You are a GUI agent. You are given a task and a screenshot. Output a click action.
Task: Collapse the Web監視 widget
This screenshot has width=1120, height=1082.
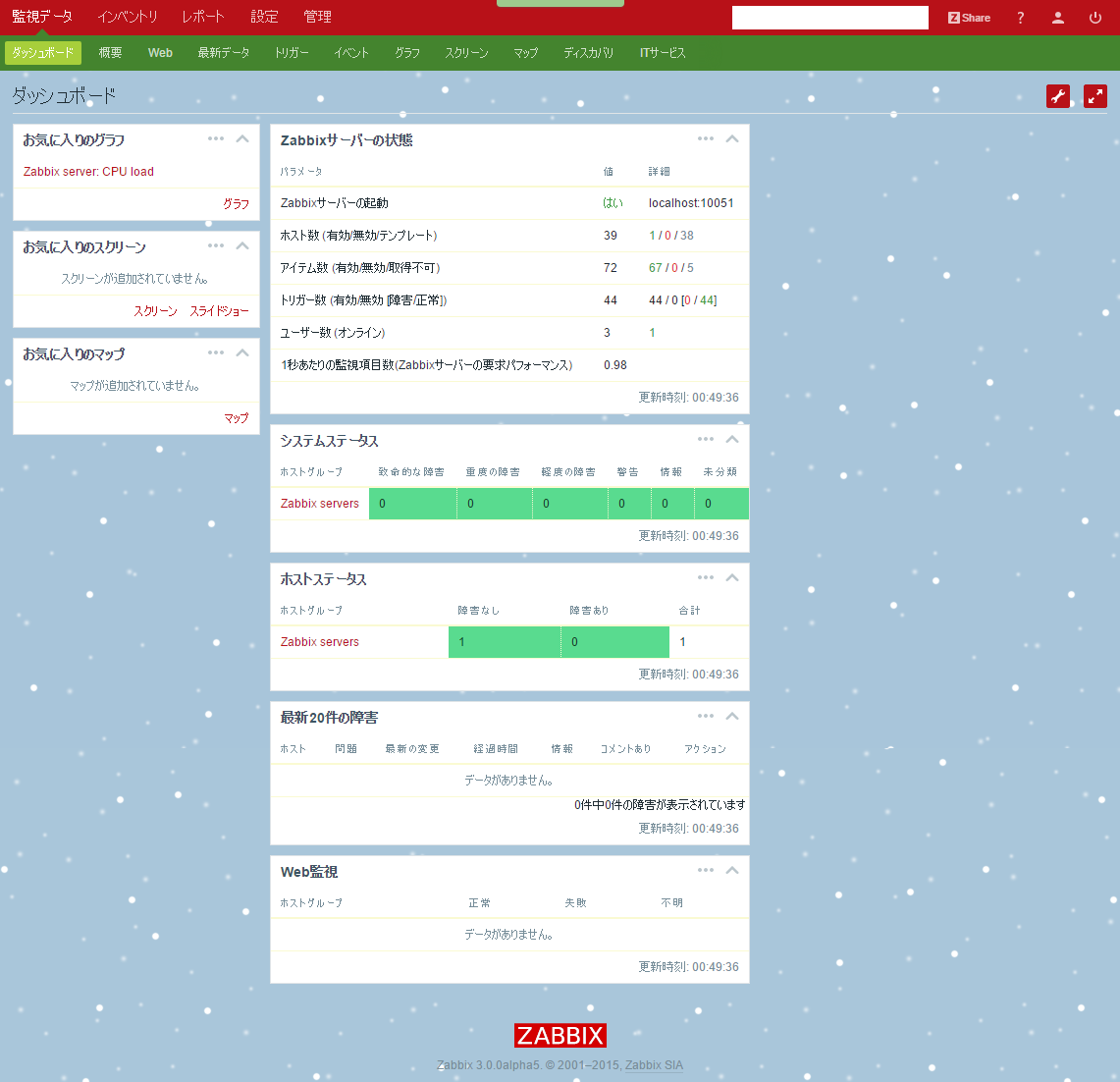coord(731,869)
